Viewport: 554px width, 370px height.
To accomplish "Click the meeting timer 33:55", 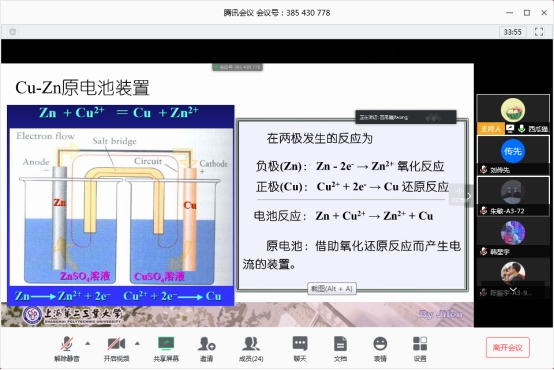I will click(x=513, y=32).
